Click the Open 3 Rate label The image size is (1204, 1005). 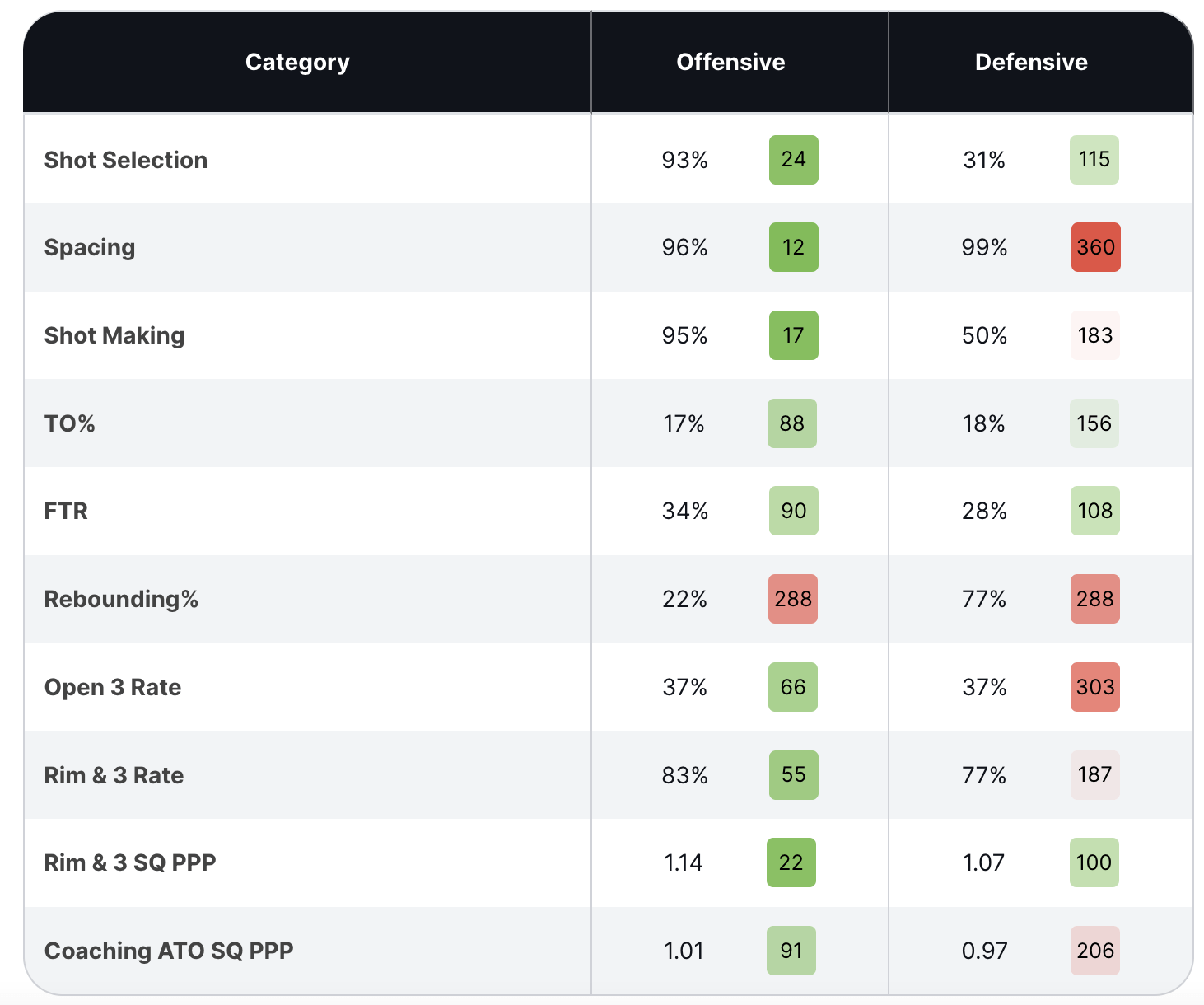point(113,687)
